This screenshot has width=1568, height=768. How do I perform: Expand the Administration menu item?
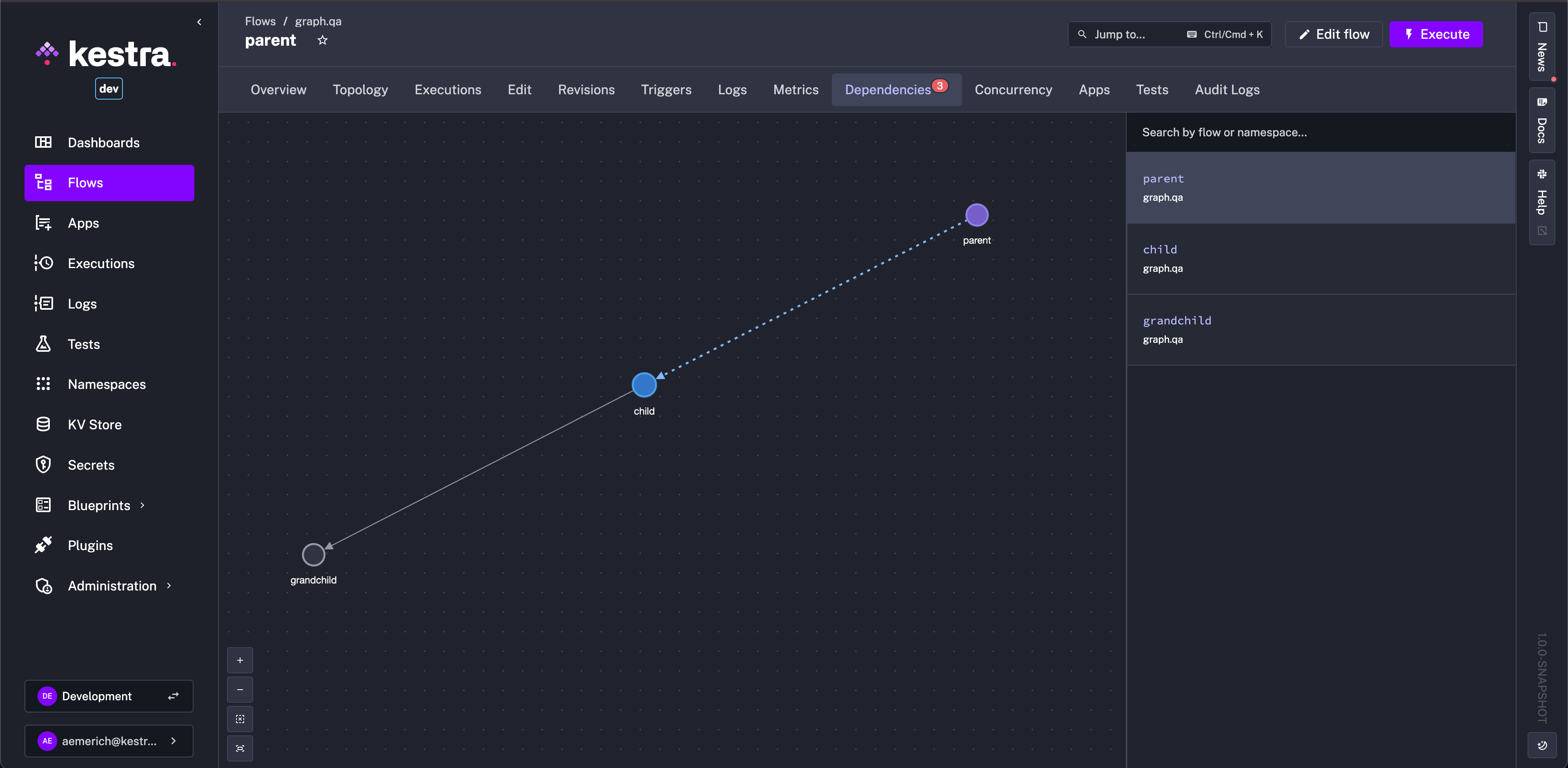pyautogui.click(x=169, y=586)
